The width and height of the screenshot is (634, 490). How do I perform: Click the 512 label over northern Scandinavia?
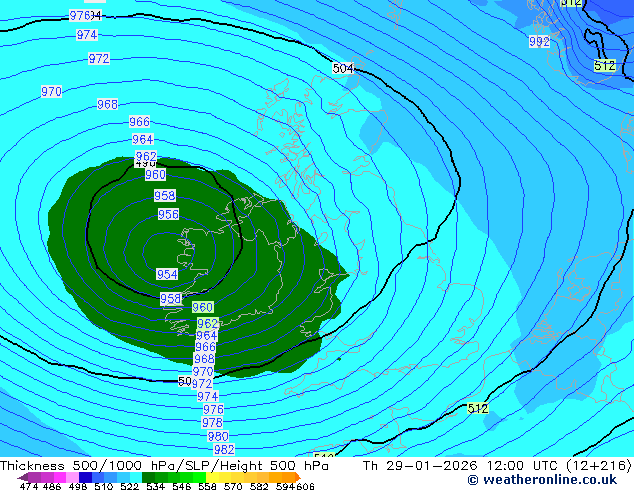[x=605, y=65]
